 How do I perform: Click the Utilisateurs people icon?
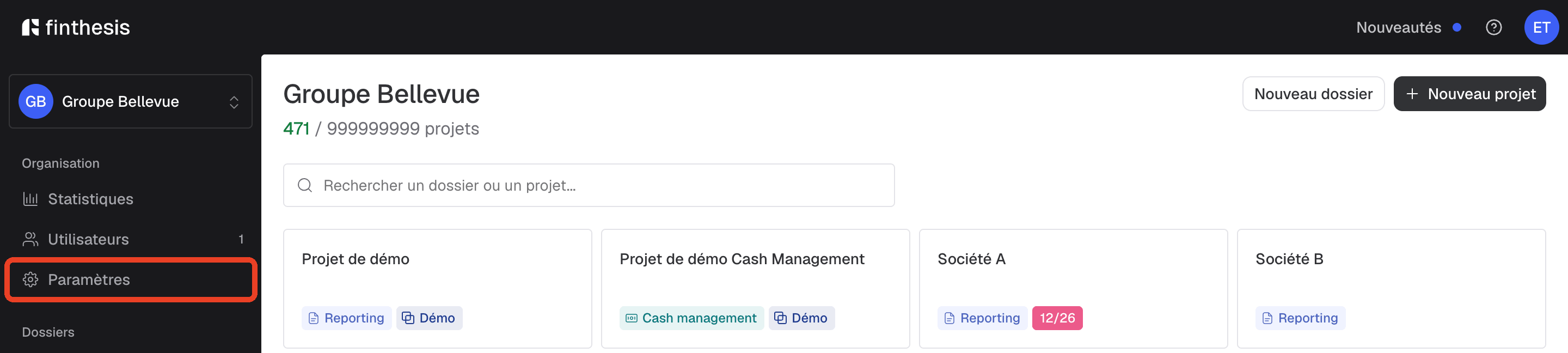[30, 239]
